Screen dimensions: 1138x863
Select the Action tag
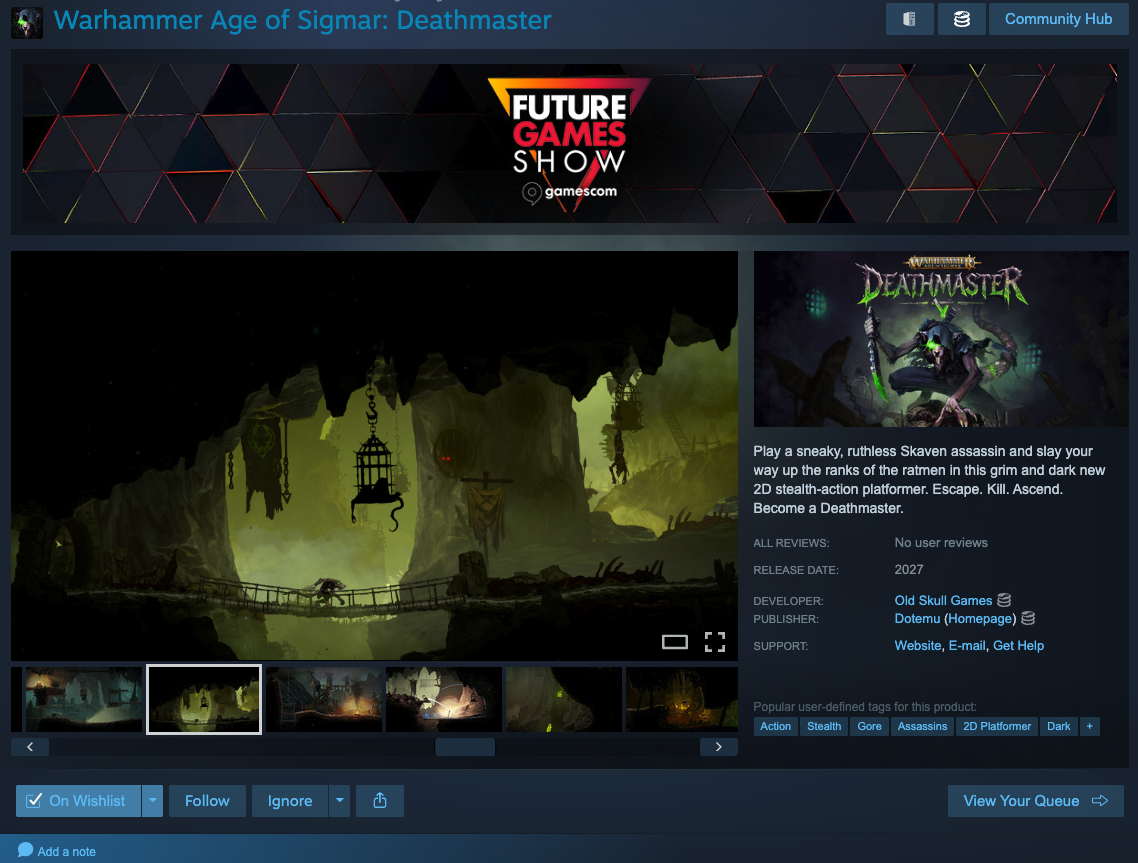pos(775,727)
